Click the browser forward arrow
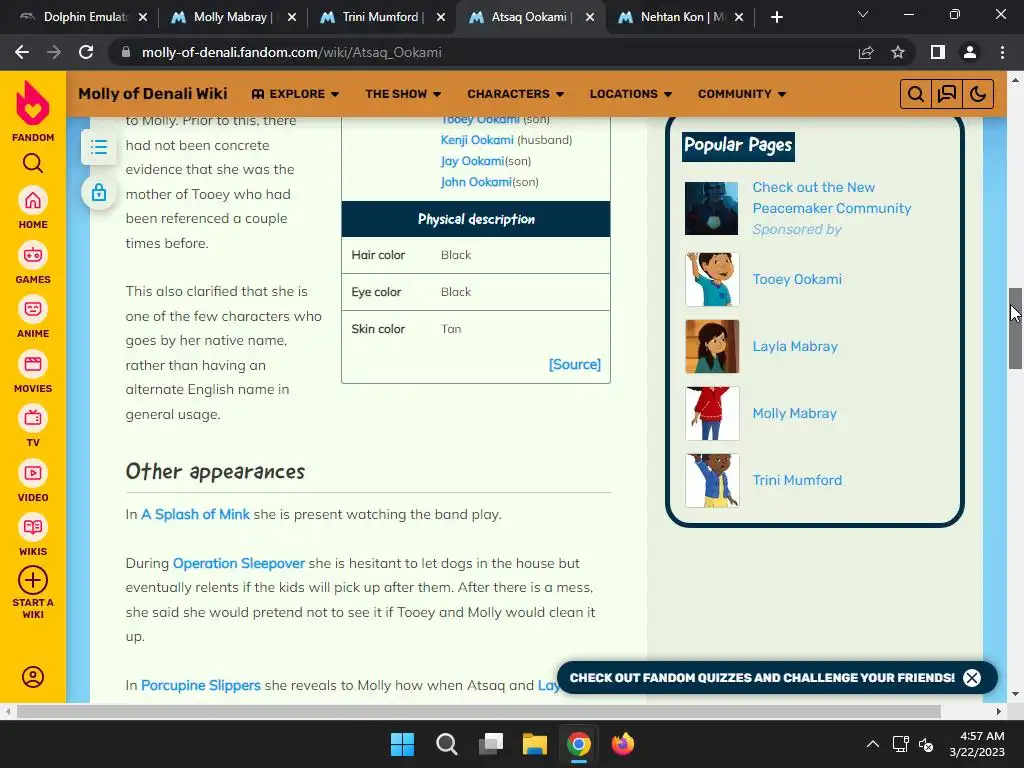Viewport: 1024px width, 768px height. click(54, 52)
